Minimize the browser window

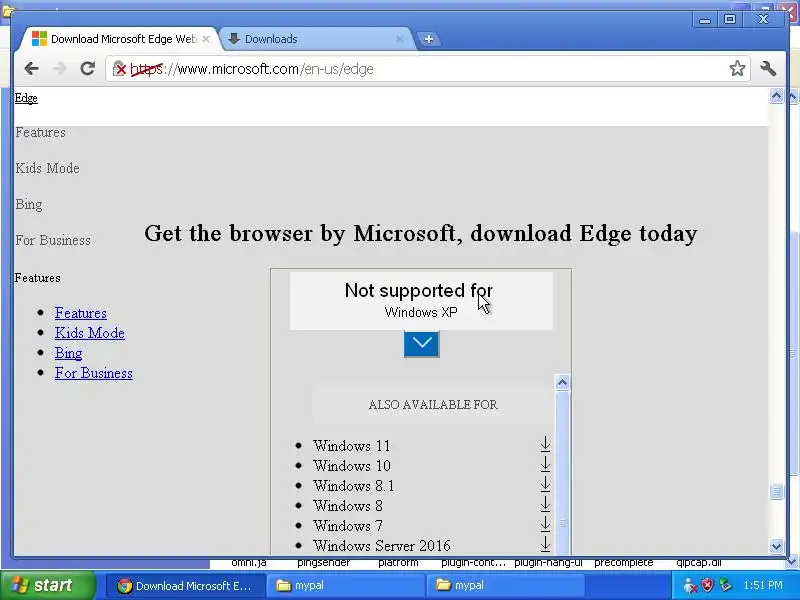(705, 19)
